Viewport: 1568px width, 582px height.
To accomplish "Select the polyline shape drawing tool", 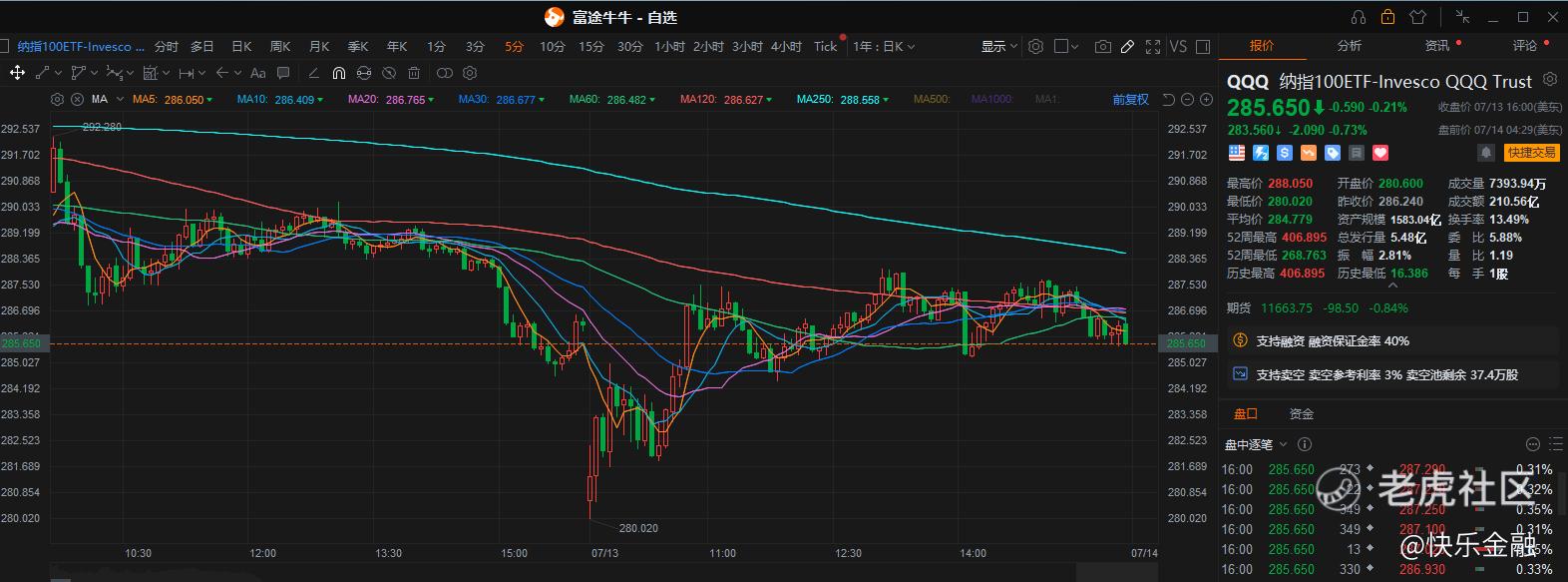I will coord(79,73).
